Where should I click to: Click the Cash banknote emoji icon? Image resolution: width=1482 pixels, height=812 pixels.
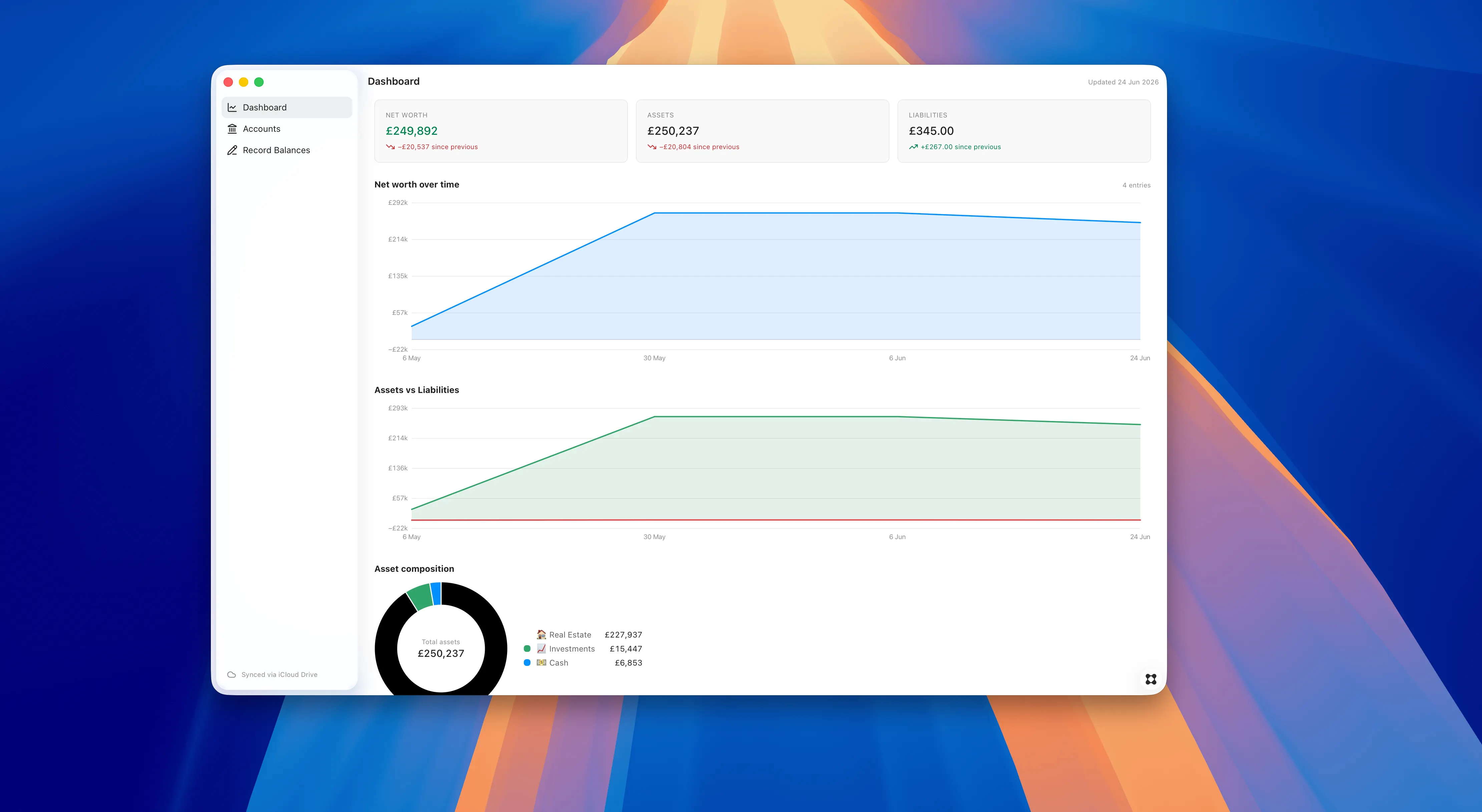coord(541,663)
